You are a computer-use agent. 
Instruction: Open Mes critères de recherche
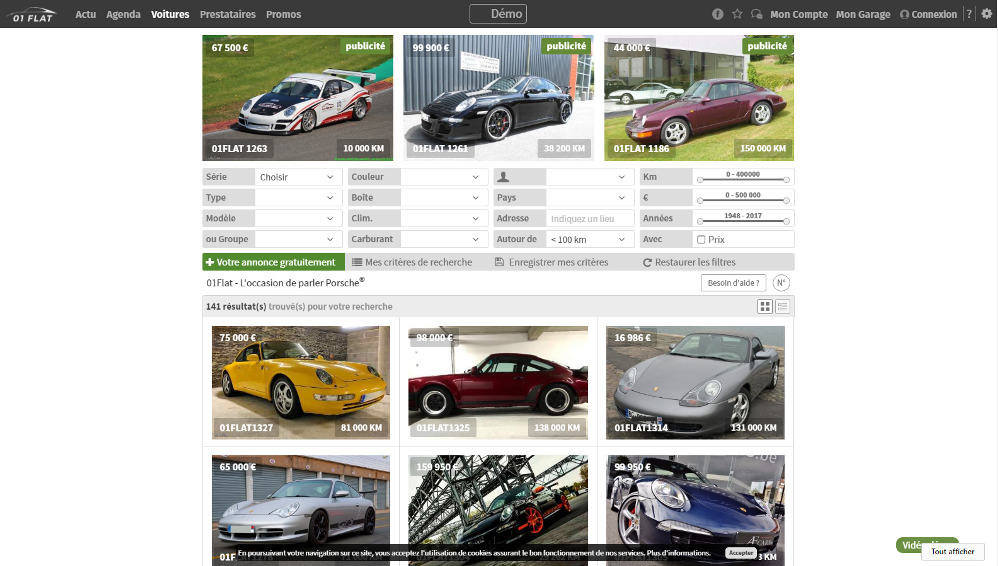point(412,262)
